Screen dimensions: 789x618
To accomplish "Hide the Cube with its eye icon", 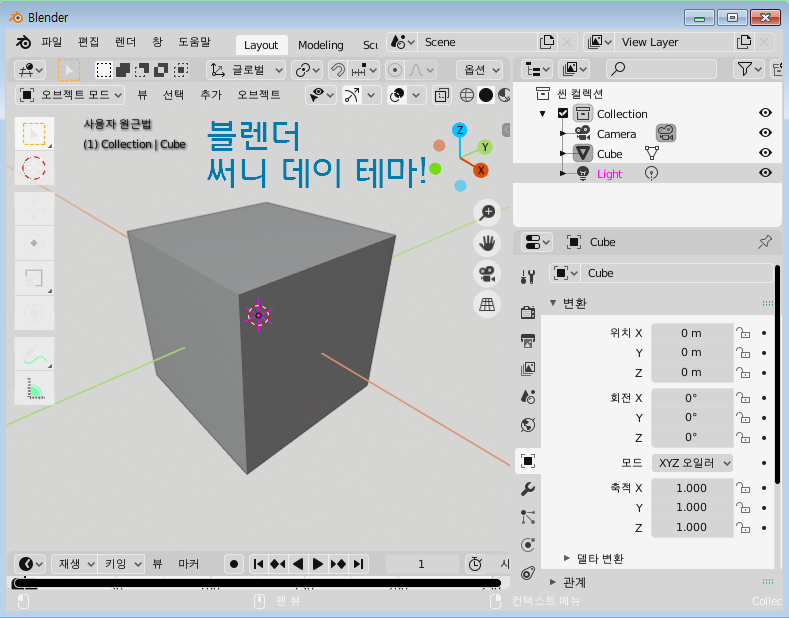I will pos(765,152).
